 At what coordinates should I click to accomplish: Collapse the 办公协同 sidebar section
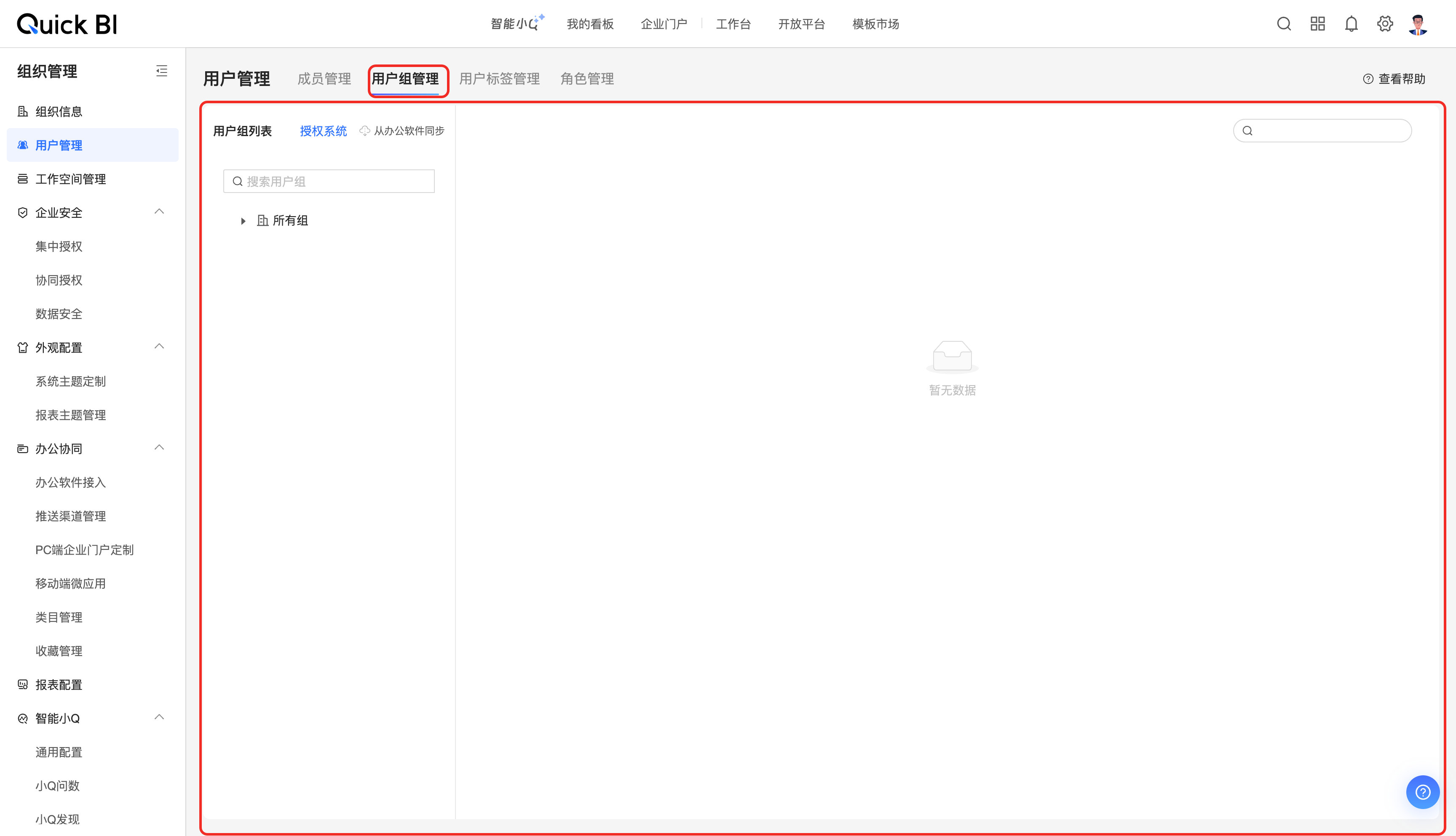(x=160, y=448)
